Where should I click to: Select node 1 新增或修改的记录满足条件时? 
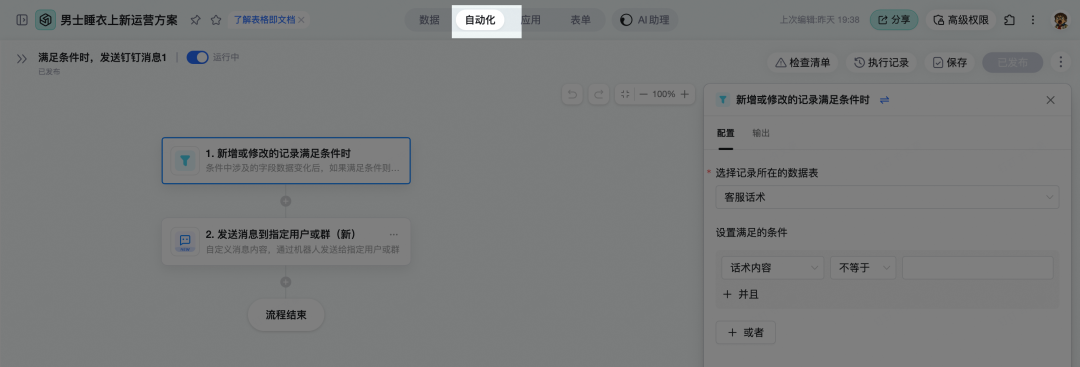[286, 160]
